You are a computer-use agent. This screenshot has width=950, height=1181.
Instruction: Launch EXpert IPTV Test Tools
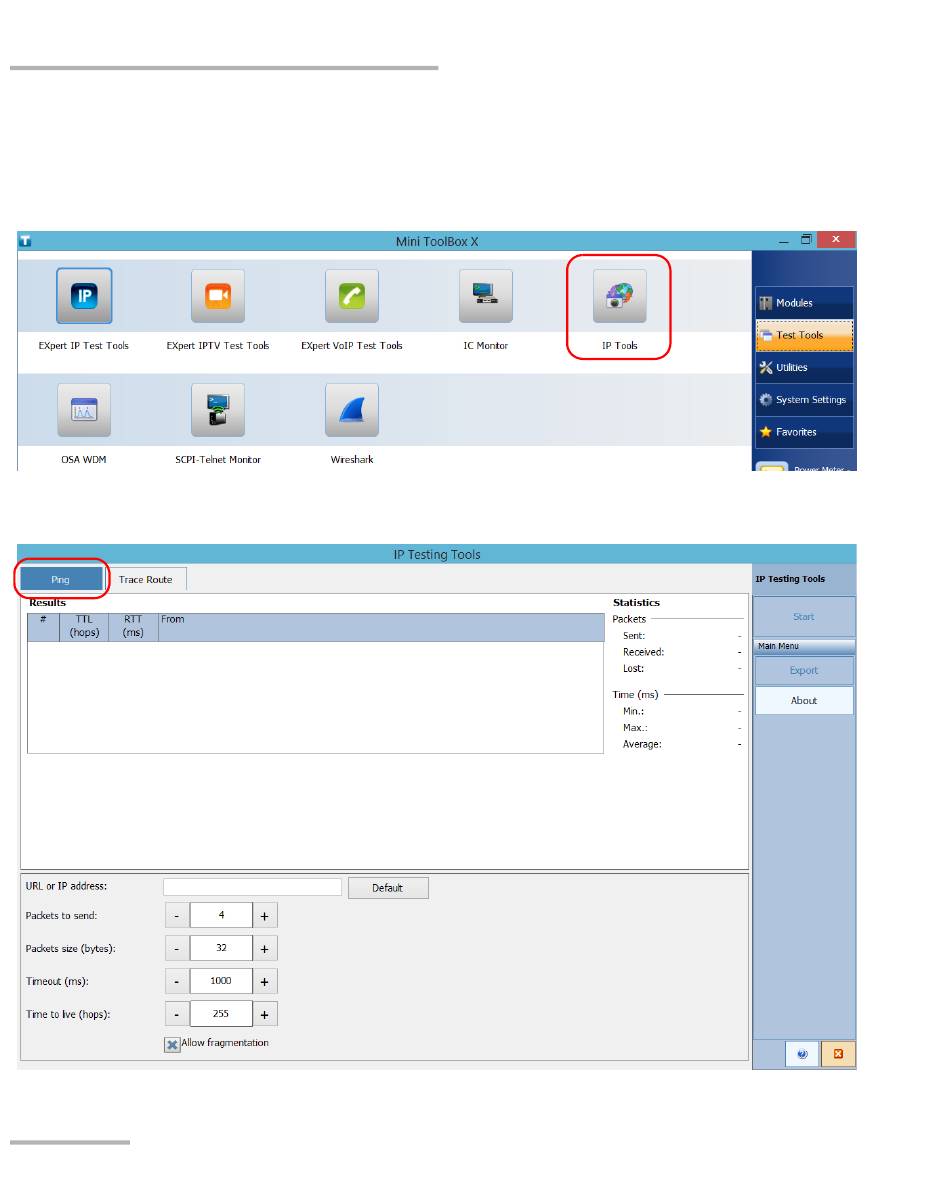218,295
